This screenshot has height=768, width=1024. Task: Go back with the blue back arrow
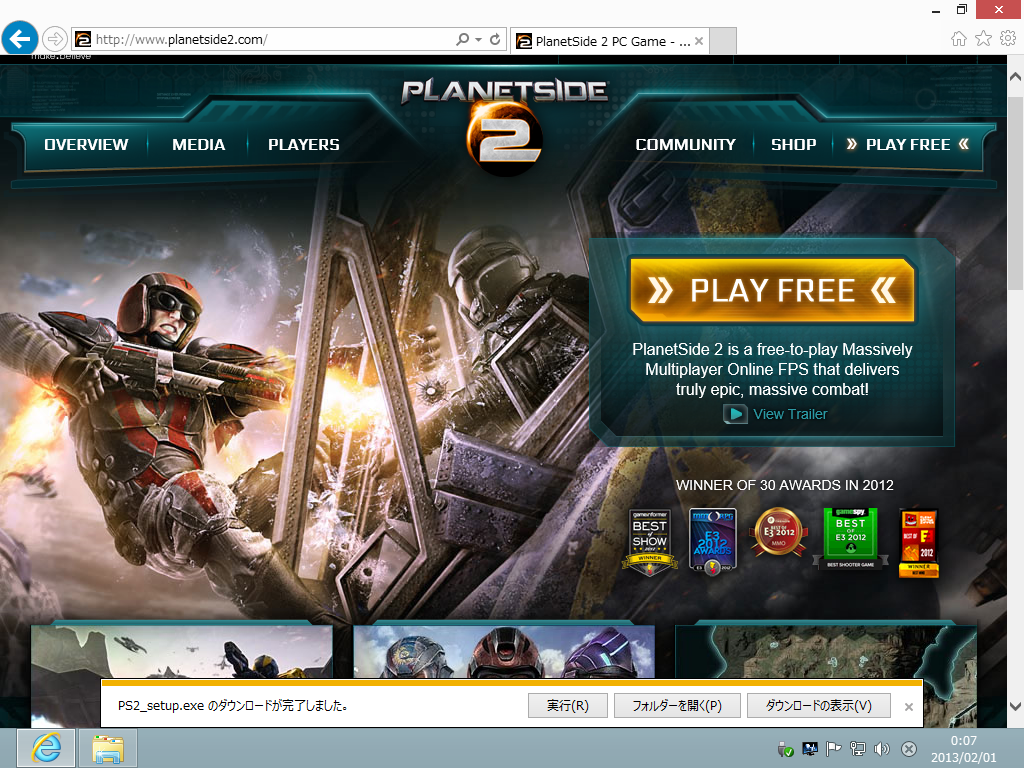20,39
